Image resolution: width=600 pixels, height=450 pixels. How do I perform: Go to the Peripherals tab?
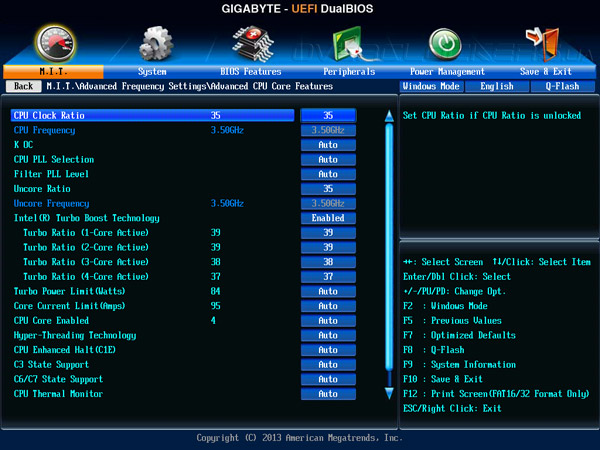(349, 72)
